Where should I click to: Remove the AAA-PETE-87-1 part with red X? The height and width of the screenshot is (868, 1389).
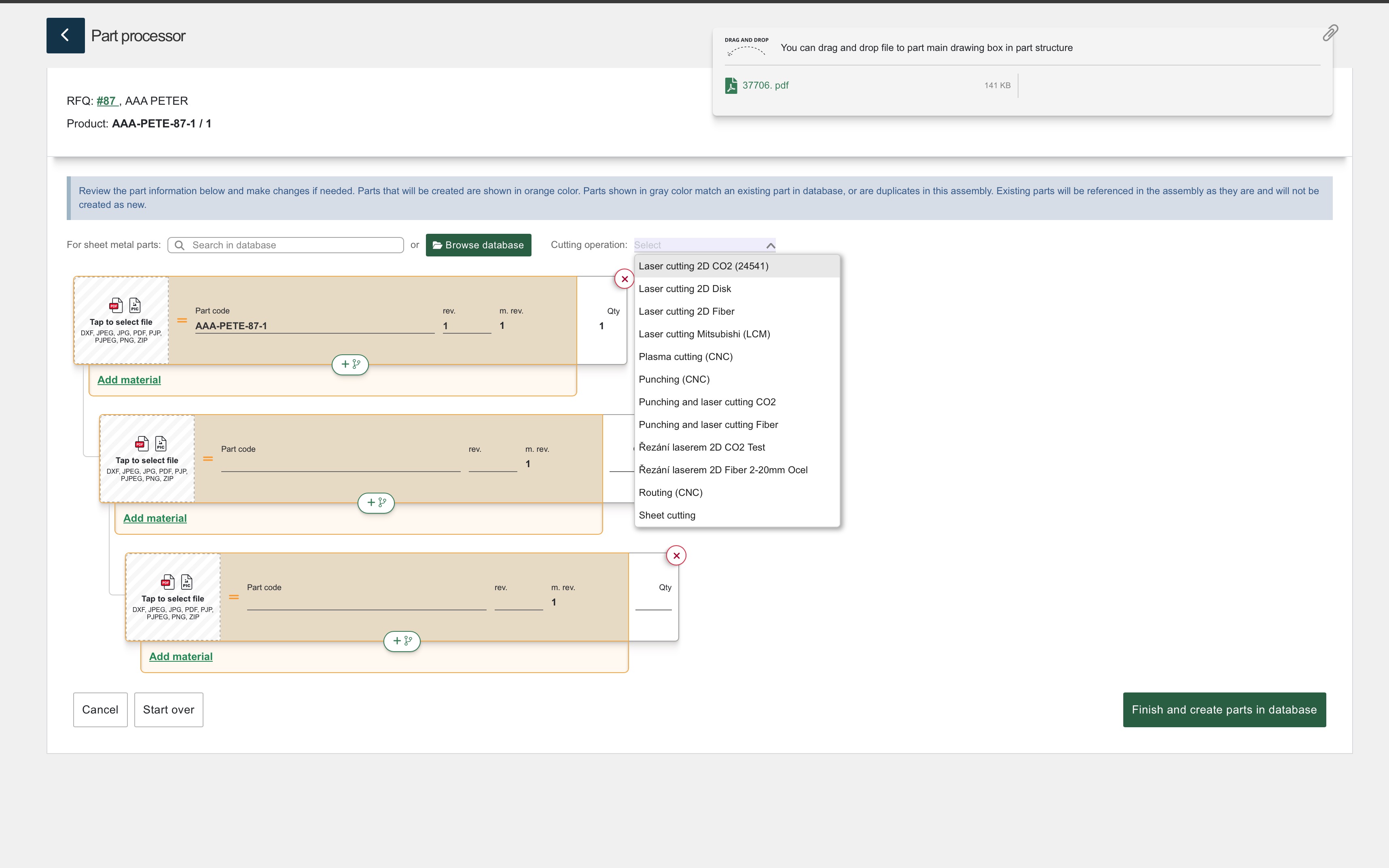tap(625, 279)
